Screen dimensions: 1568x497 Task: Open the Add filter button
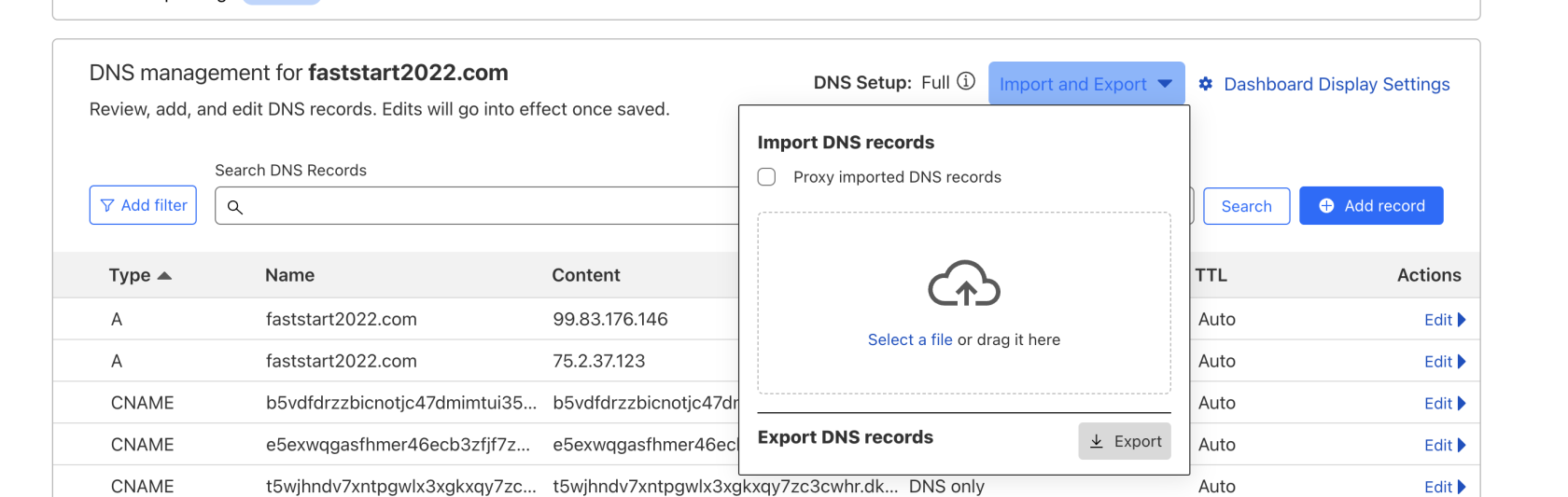click(x=143, y=205)
